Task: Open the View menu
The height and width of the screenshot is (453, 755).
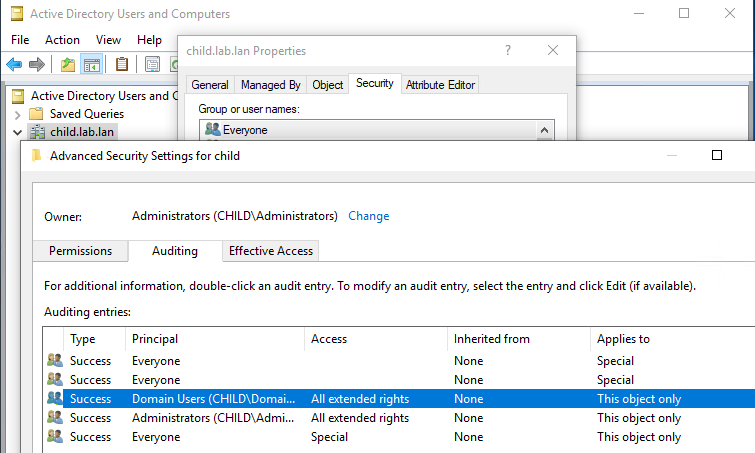Action: coord(108,40)
